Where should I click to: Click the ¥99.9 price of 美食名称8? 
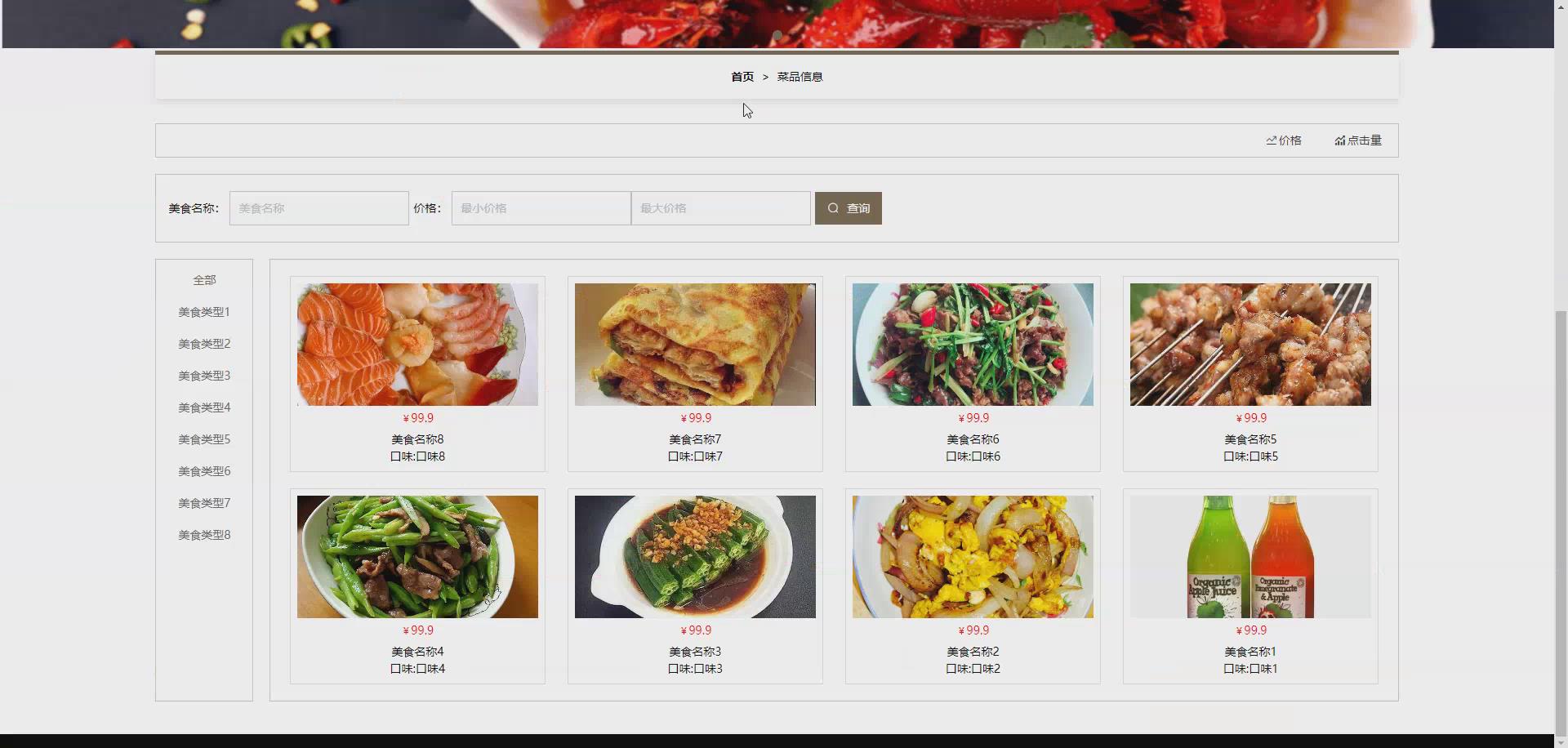pyautogui.click(x=418, y=418)
